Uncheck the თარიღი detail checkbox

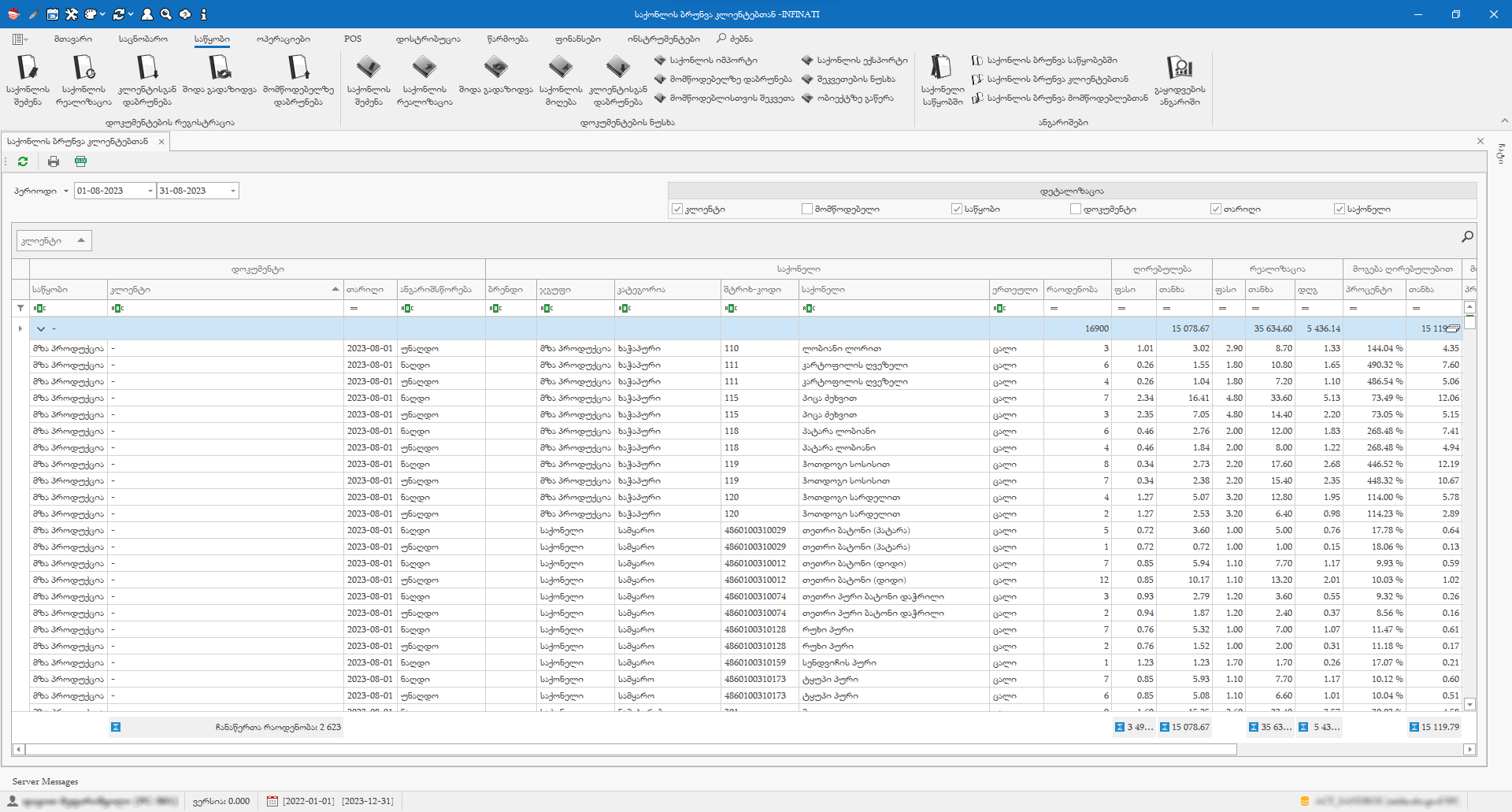(x=1216, y=209)
